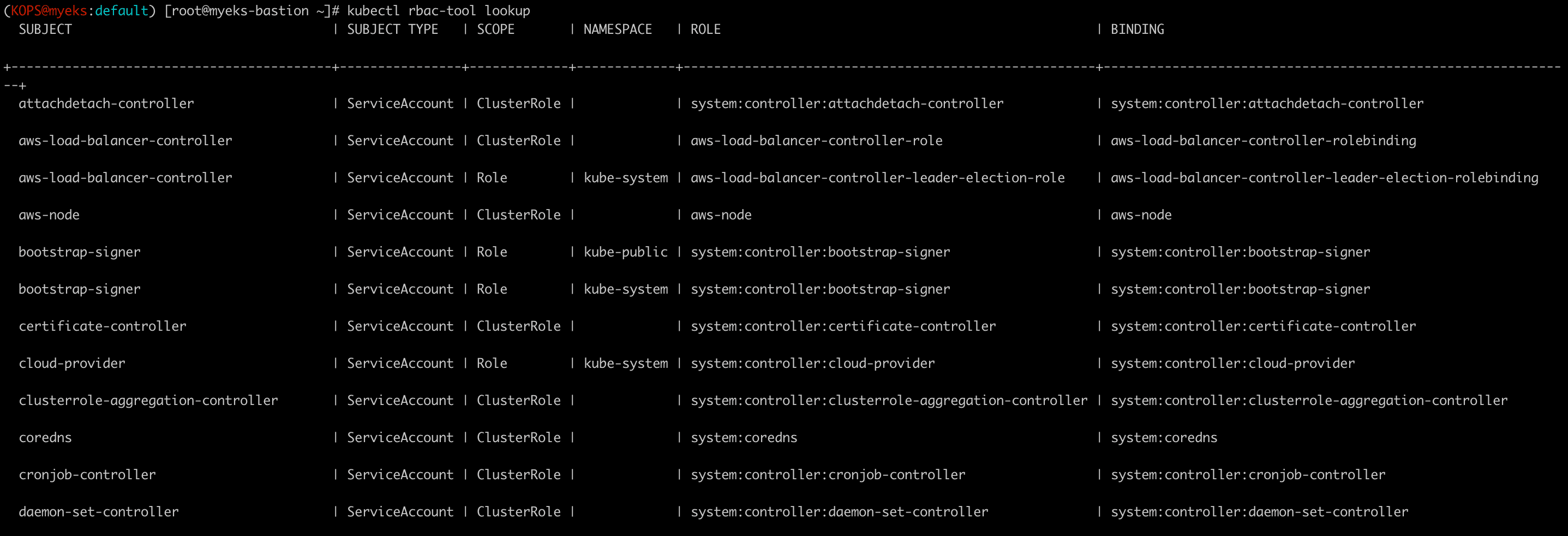The height and width of the screenshot is (536, 1568).
Task: Click the BINDING column header
Action: pyautogui.click(x=1137, y=29)
